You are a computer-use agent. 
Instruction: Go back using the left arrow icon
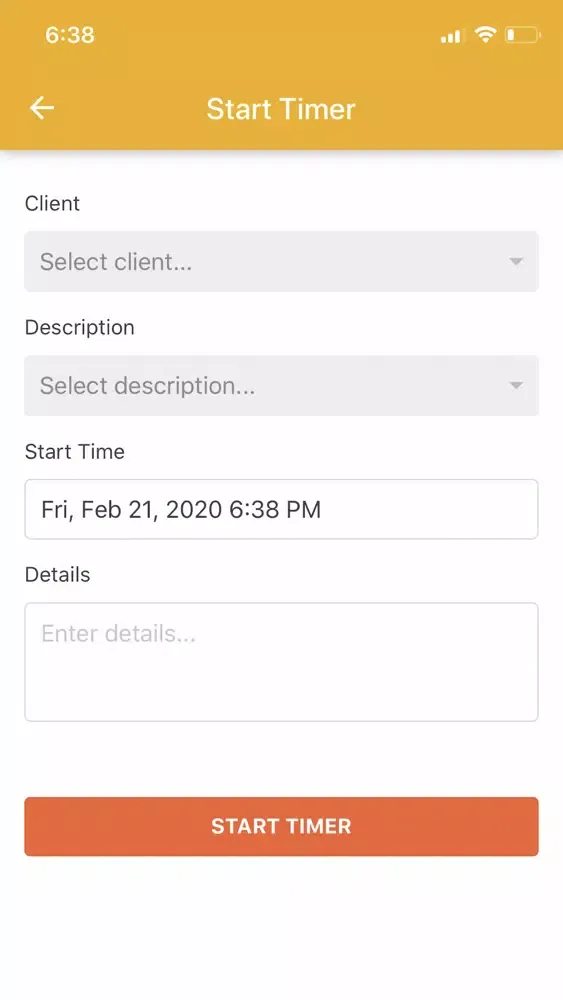(x=42, y=108)
